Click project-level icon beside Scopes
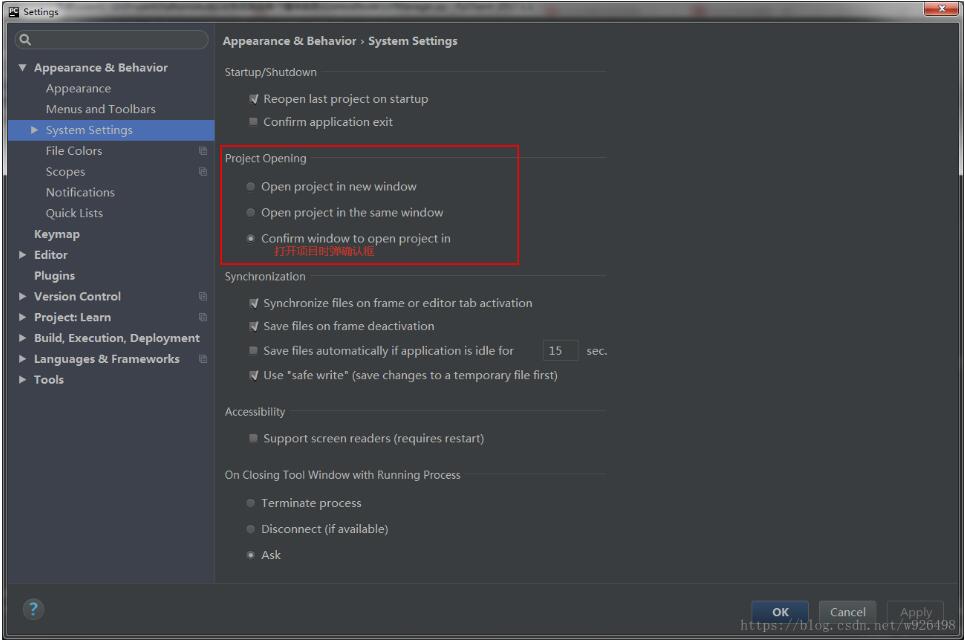 tap(203, 172)
